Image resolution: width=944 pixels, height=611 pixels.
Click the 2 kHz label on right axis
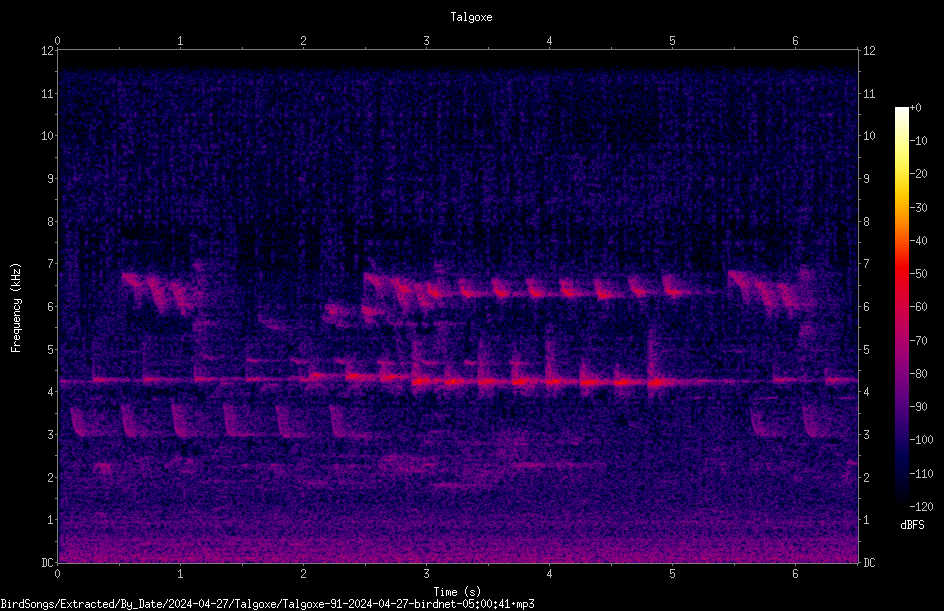coord(866,477)
